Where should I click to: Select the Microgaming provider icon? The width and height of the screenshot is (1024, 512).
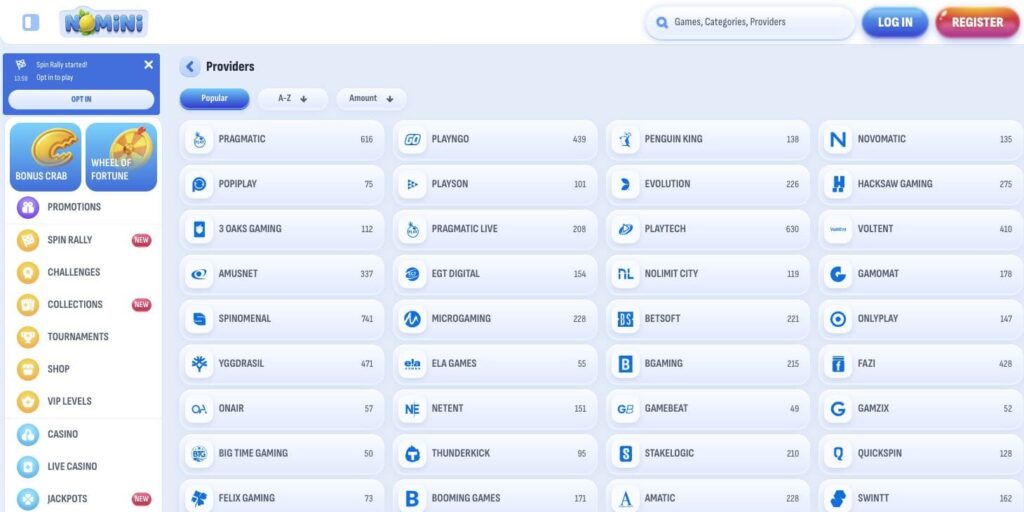coord(412,319)
